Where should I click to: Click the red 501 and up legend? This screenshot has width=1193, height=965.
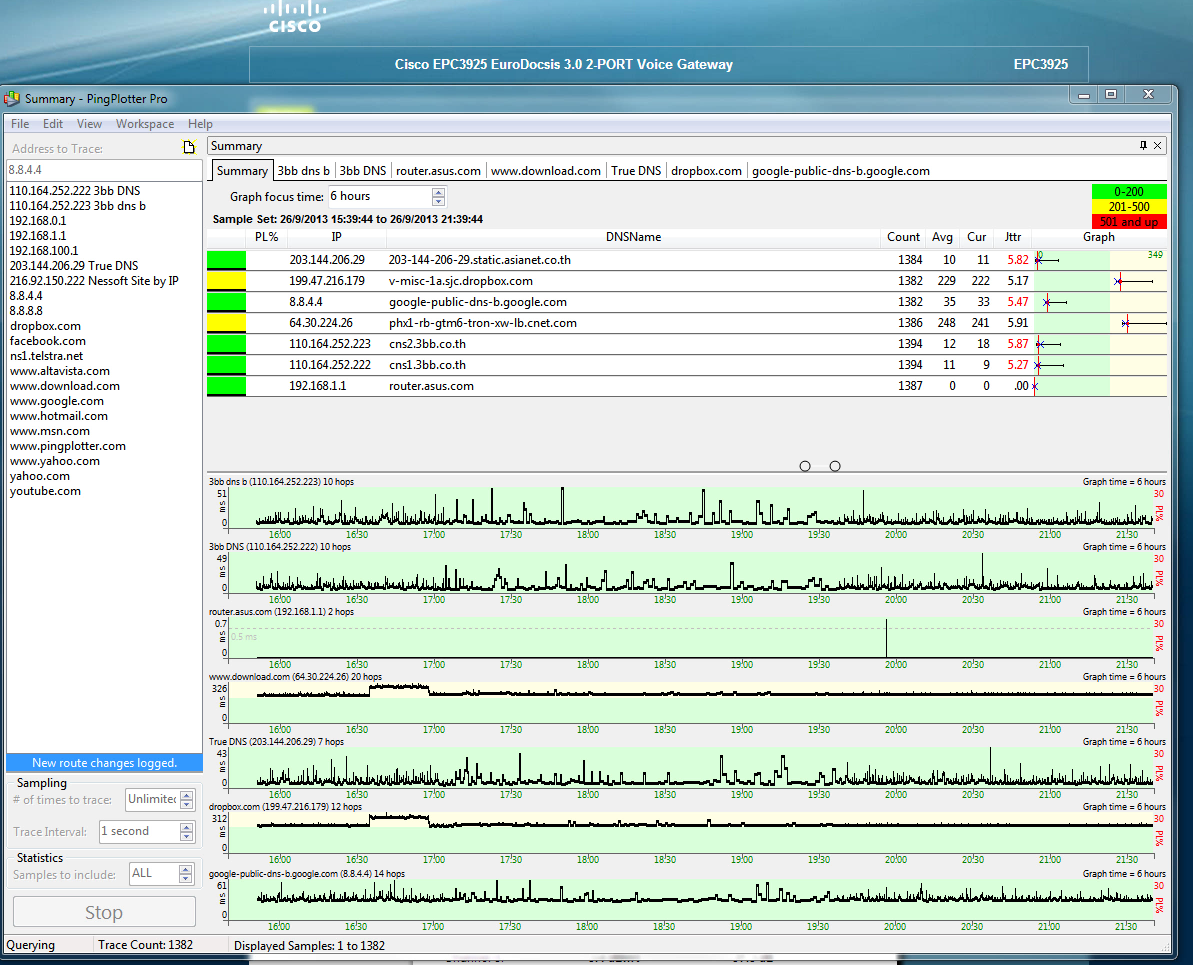point(1129,222)
